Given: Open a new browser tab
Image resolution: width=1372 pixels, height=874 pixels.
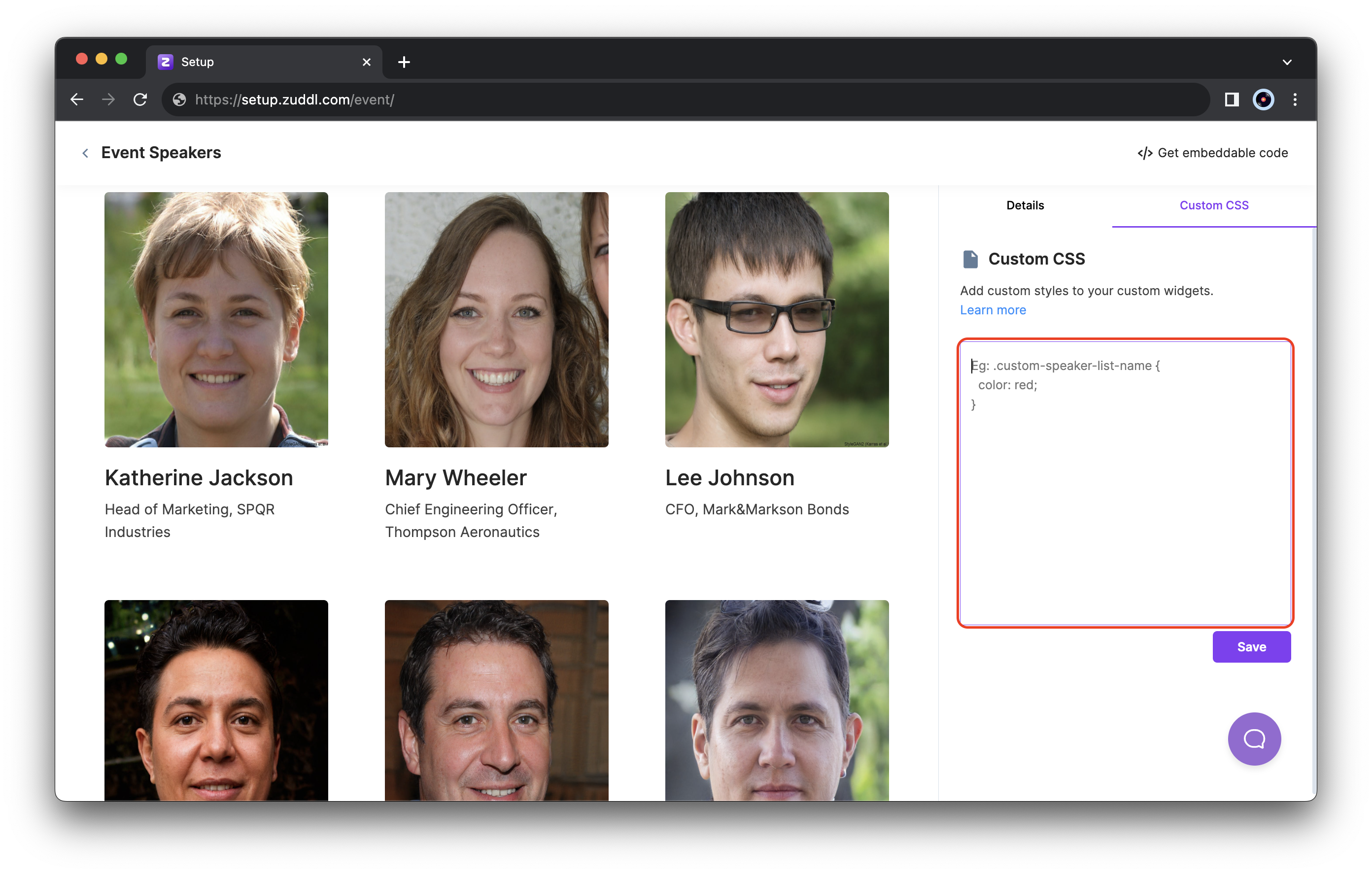Looking at the screenshot, I should tap(404, 62).
